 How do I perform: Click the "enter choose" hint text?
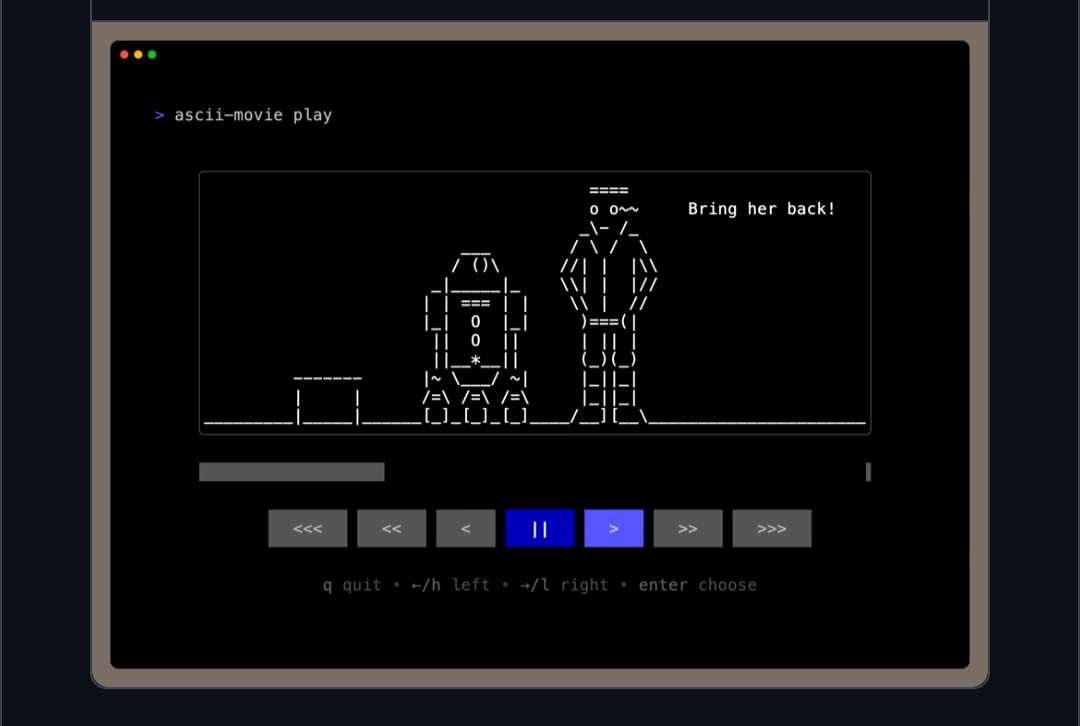point(697,585)
